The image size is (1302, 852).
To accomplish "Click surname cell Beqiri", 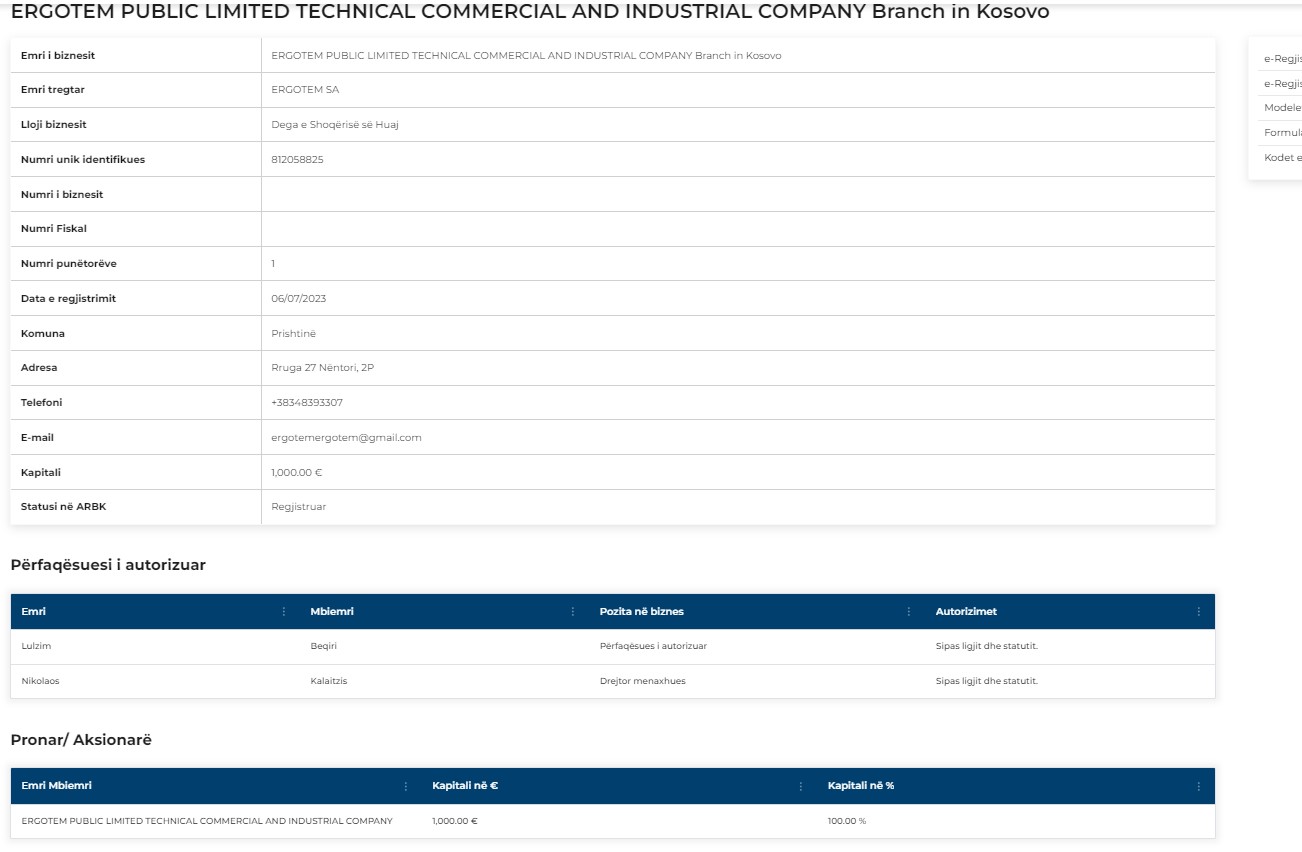I will (x=325, y=646).
